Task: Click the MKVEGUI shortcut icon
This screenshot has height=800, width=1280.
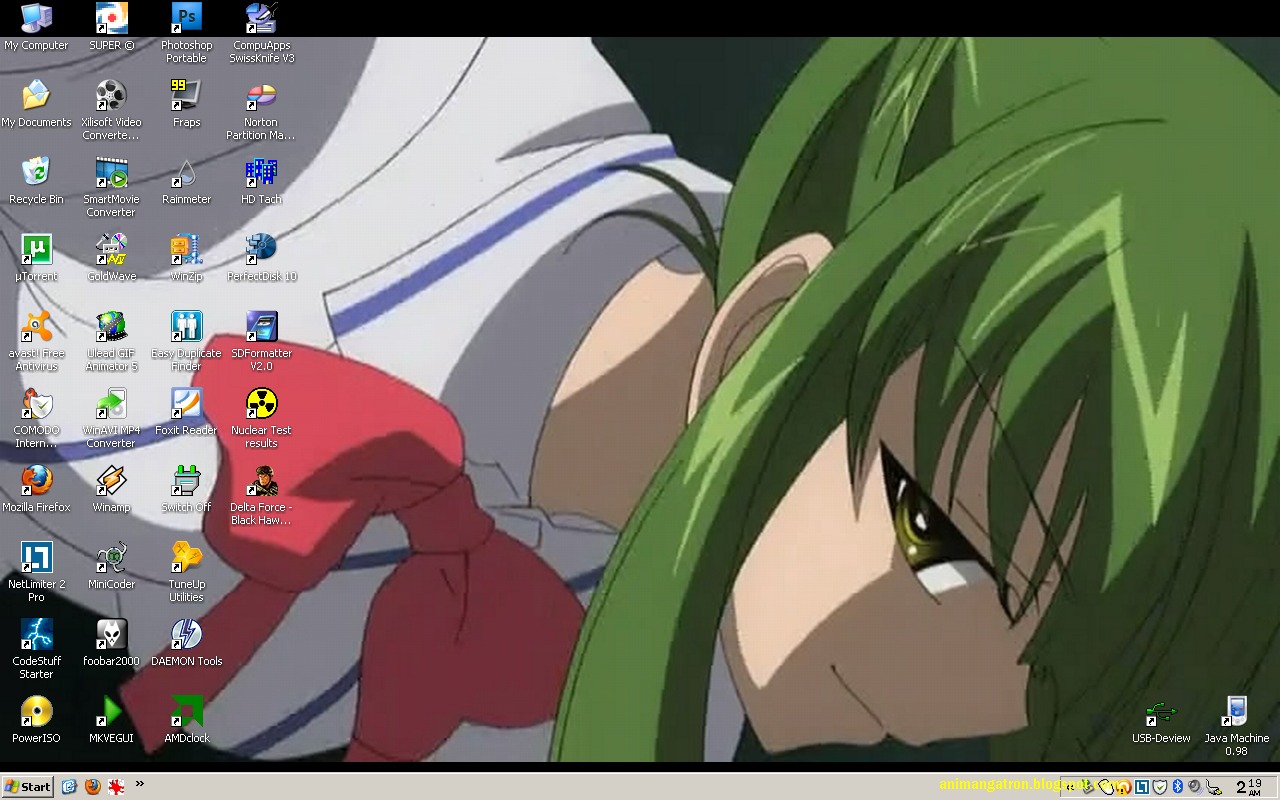Action: point(111,720)
